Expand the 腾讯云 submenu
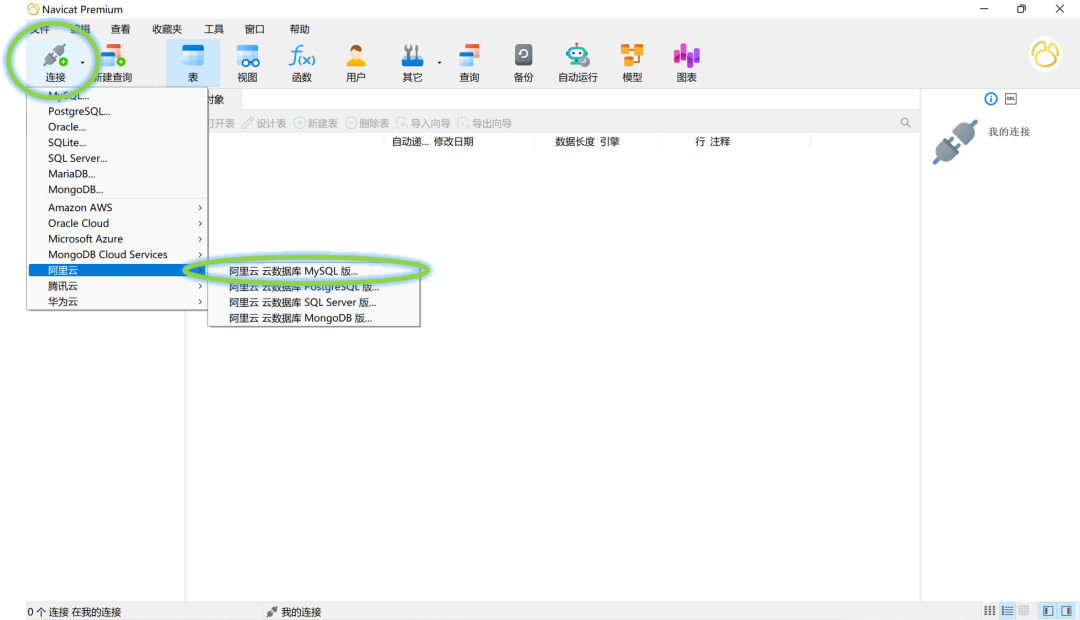Image resolution: width=1080 pixels, height=620 pixels. (117, 286)
